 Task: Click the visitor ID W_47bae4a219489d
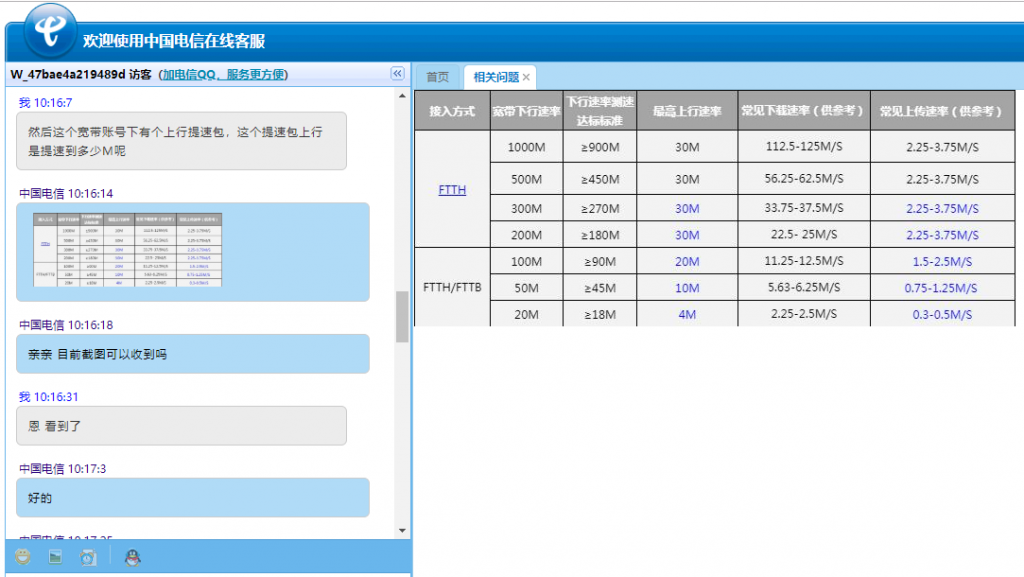[x=67, y=74]
